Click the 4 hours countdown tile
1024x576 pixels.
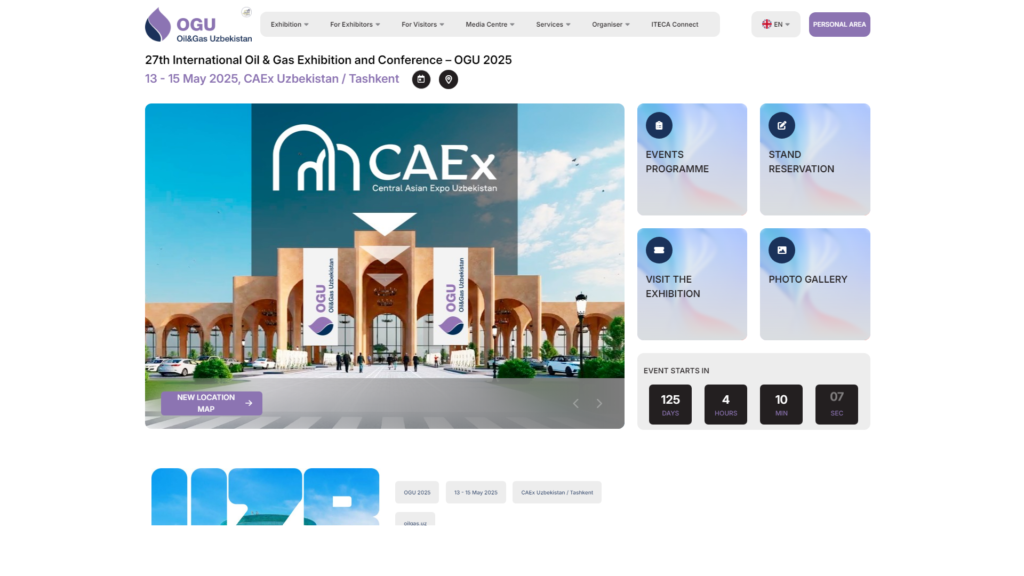pos(726,404)
